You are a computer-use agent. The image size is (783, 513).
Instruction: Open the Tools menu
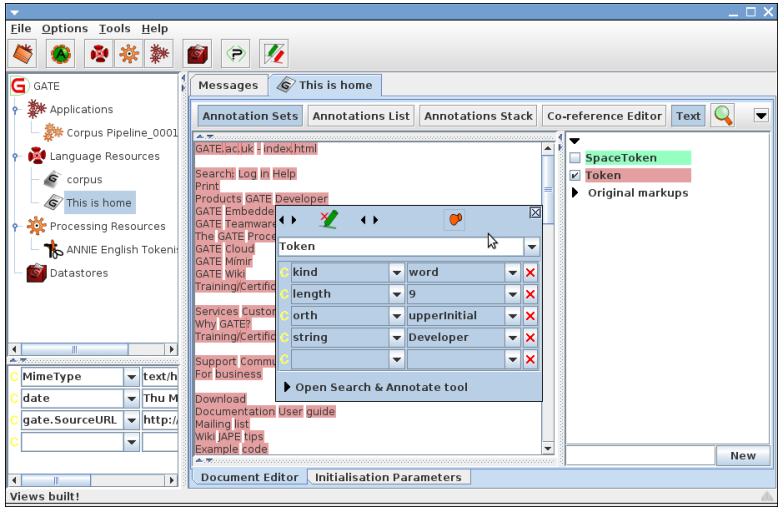click(x=114, y=29)
